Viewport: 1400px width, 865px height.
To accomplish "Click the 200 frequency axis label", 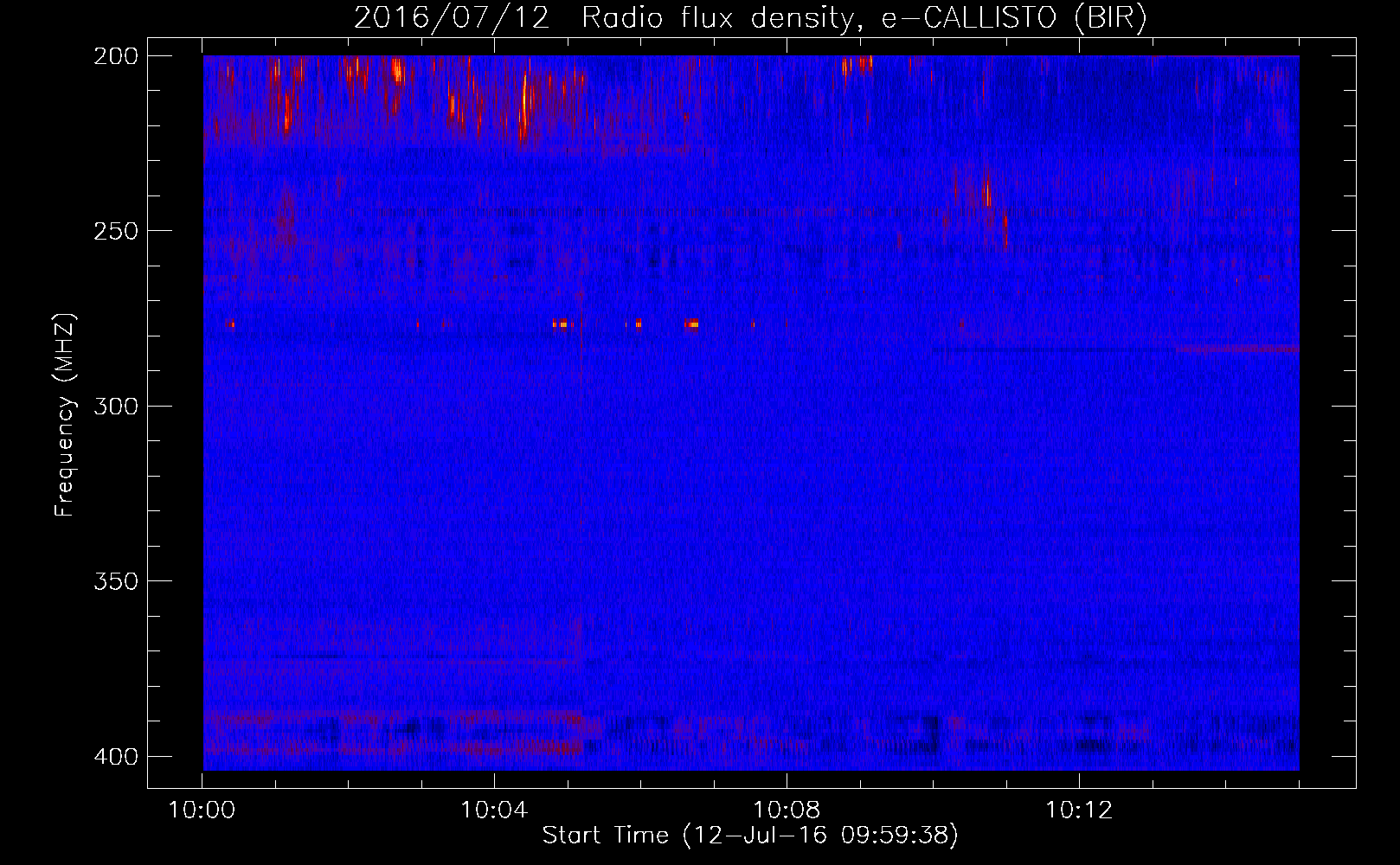I will point(115,56).
